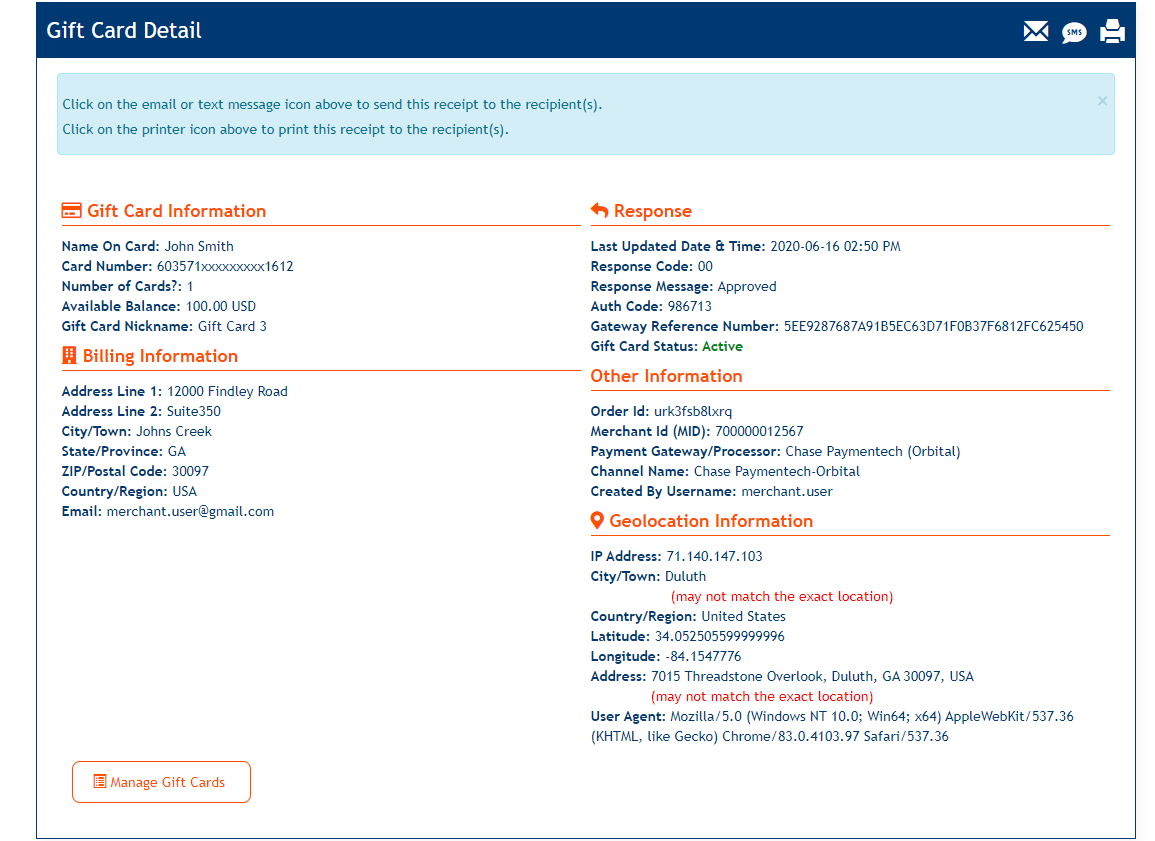Click the IP address 71.140.147.103
1155x841 pixels.
714,556
